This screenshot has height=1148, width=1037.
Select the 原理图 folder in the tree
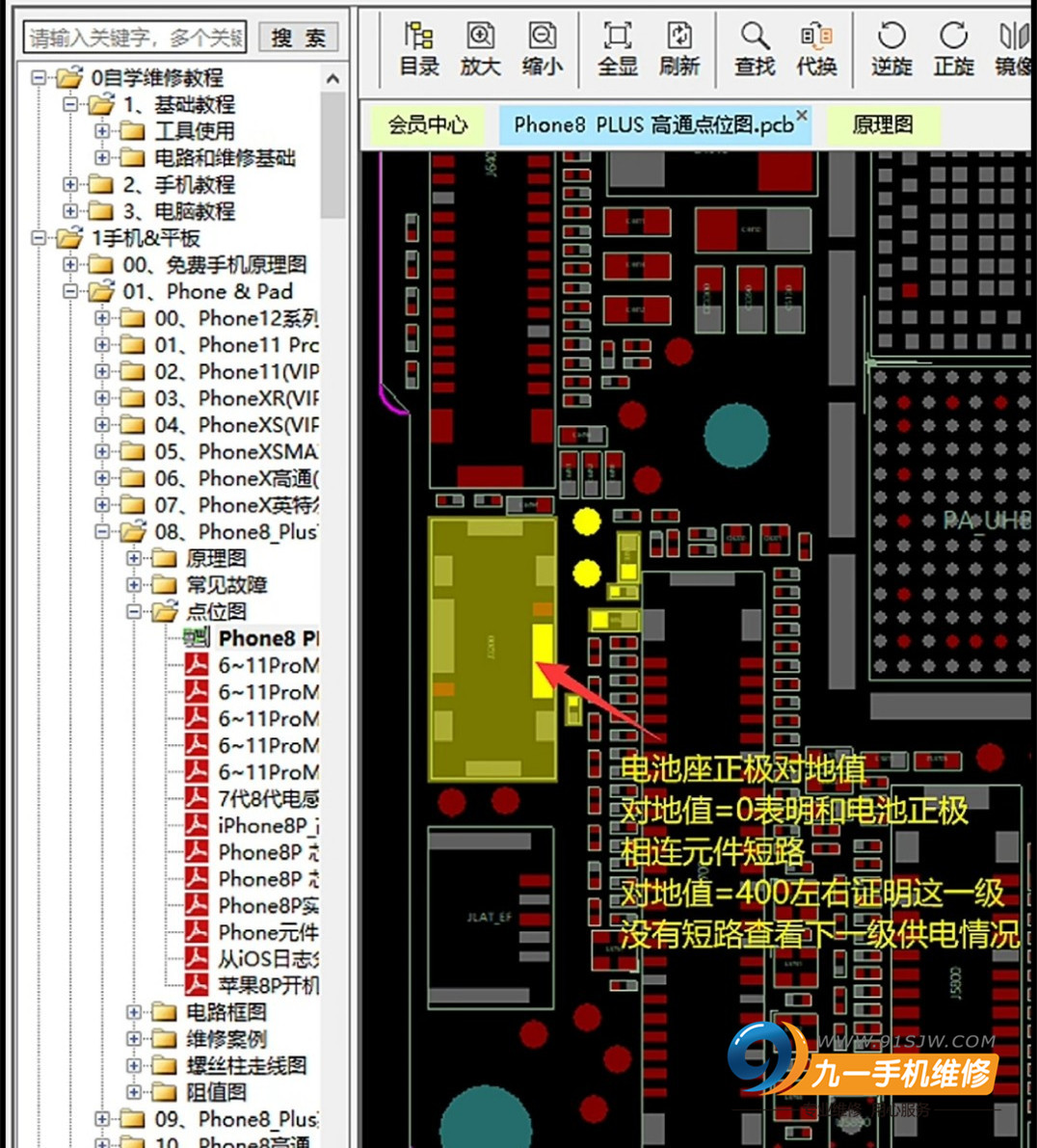coord(199,558)
